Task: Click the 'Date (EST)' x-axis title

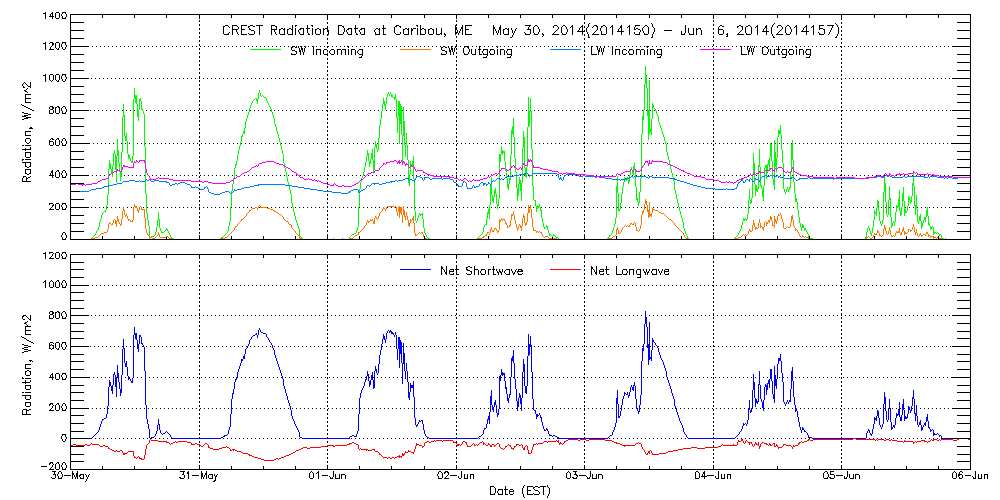Action: [x=521, y=491]
